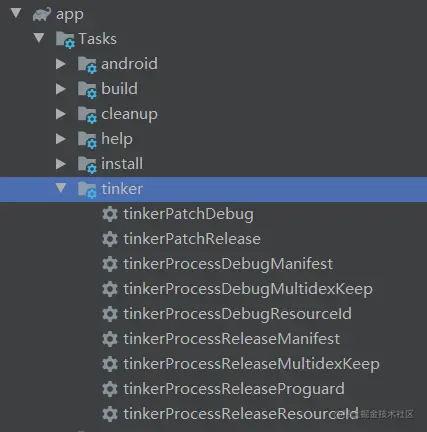427x432 pixels.
Task: Click gear icon beside tinkerPatchRelease
Action: tap(110, 239)
